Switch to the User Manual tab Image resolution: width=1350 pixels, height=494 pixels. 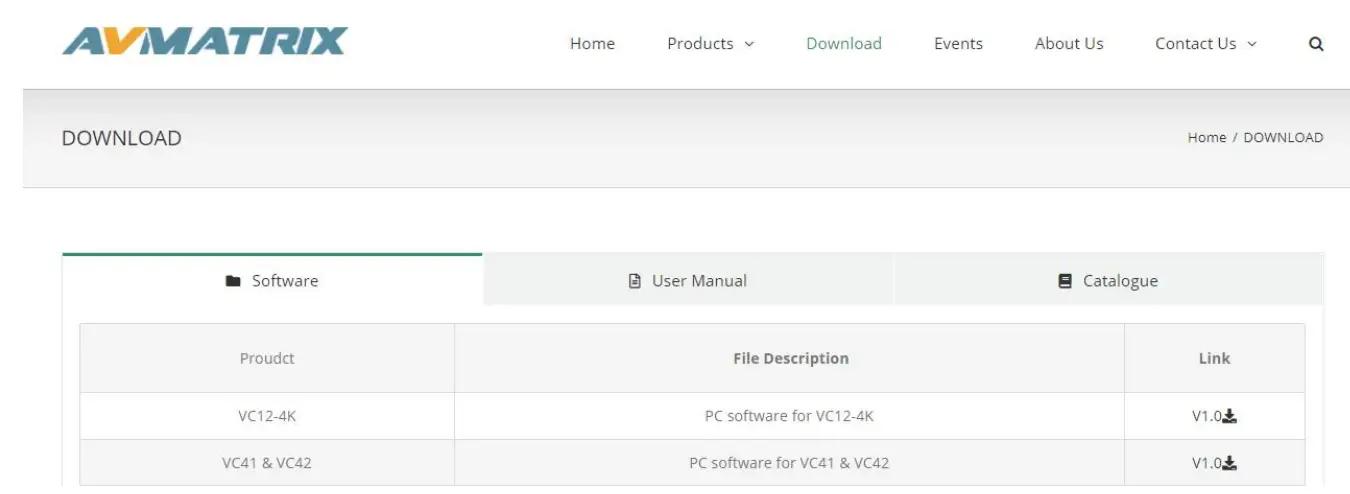click(698, 281)
